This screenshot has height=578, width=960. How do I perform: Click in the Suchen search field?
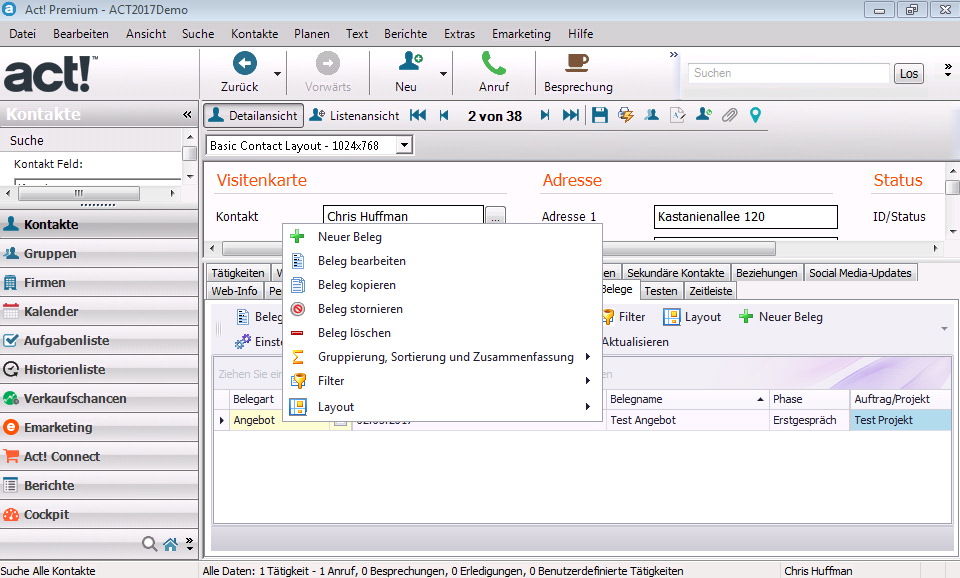(x=789, y=73)
